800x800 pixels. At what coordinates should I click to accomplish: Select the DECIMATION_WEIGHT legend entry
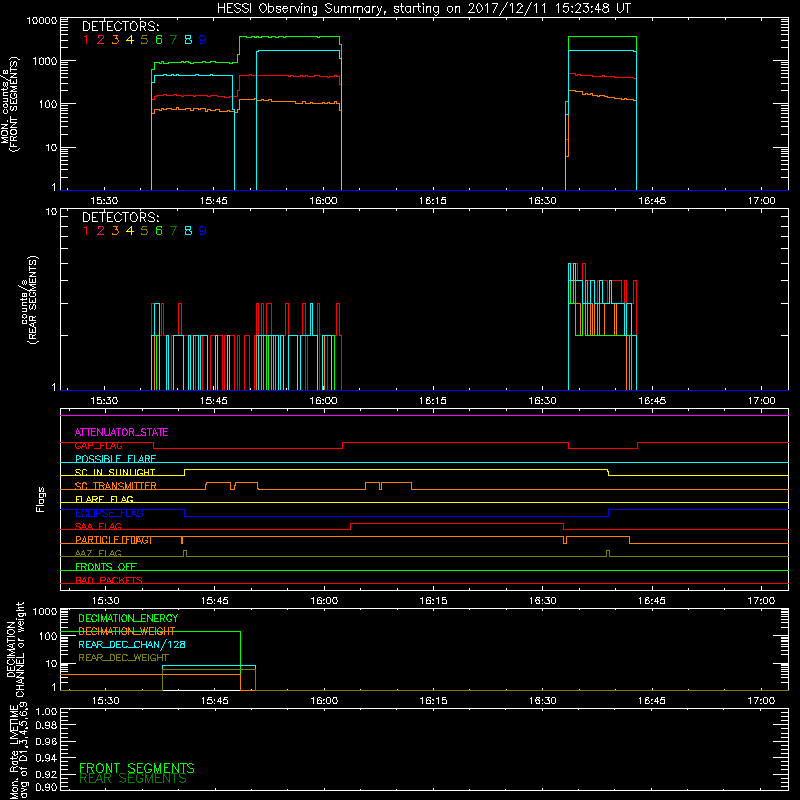(x=127, y=632)
